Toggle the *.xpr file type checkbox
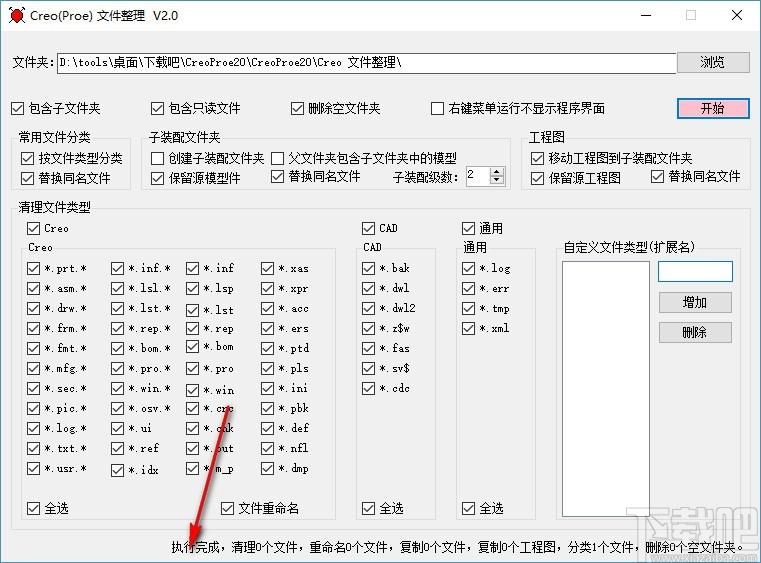 tap(267, 288)
